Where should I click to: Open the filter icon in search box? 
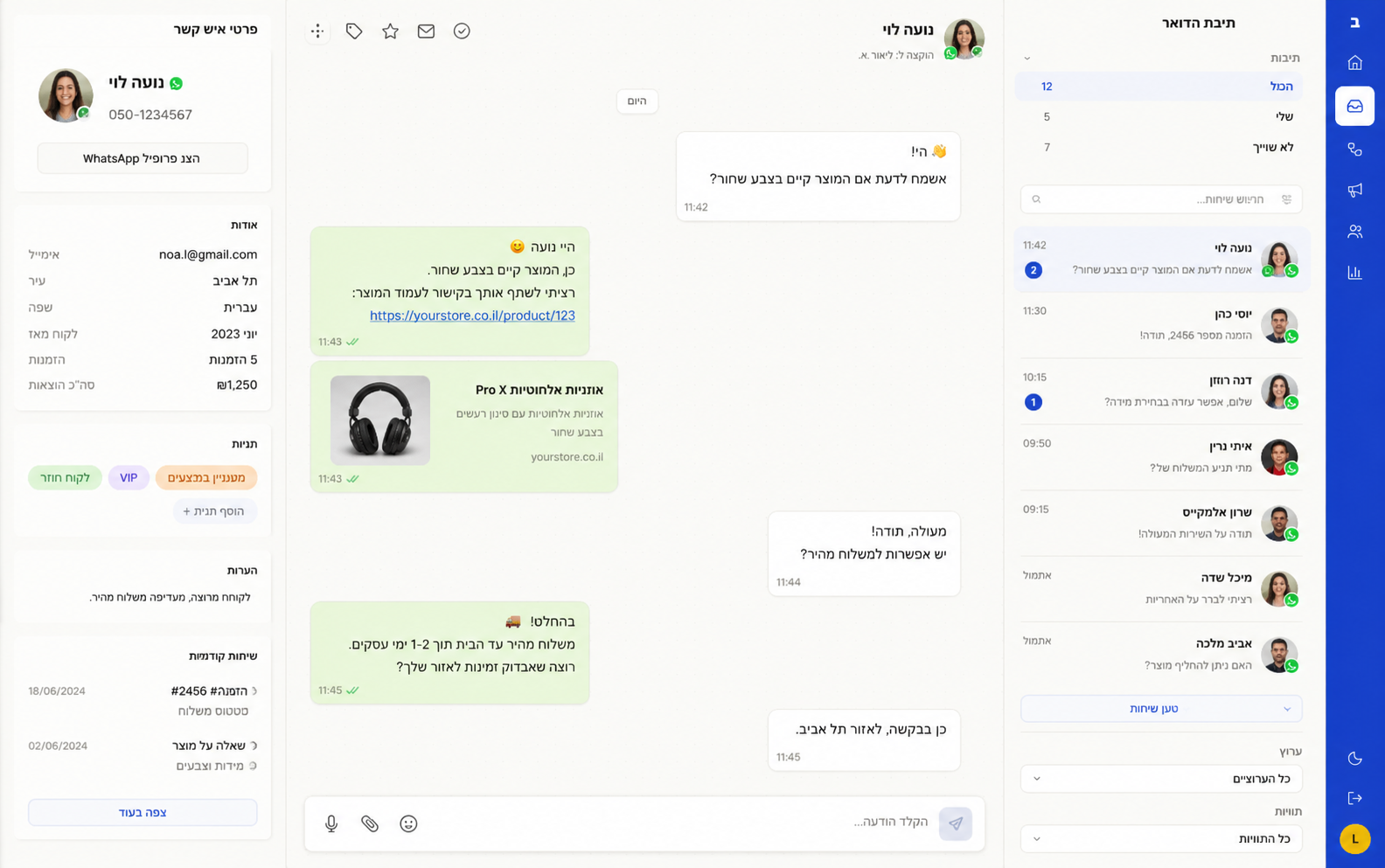pyautogui.click(x=1286, y=199)
